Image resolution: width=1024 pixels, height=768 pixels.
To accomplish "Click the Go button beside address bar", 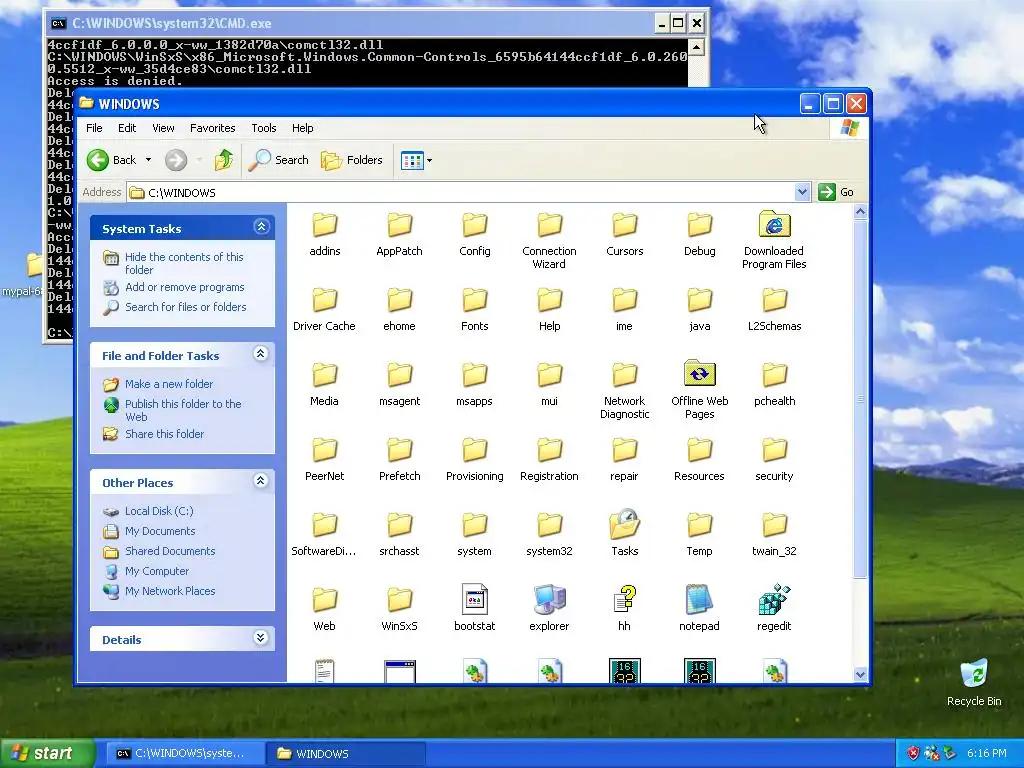I will 837,192.
